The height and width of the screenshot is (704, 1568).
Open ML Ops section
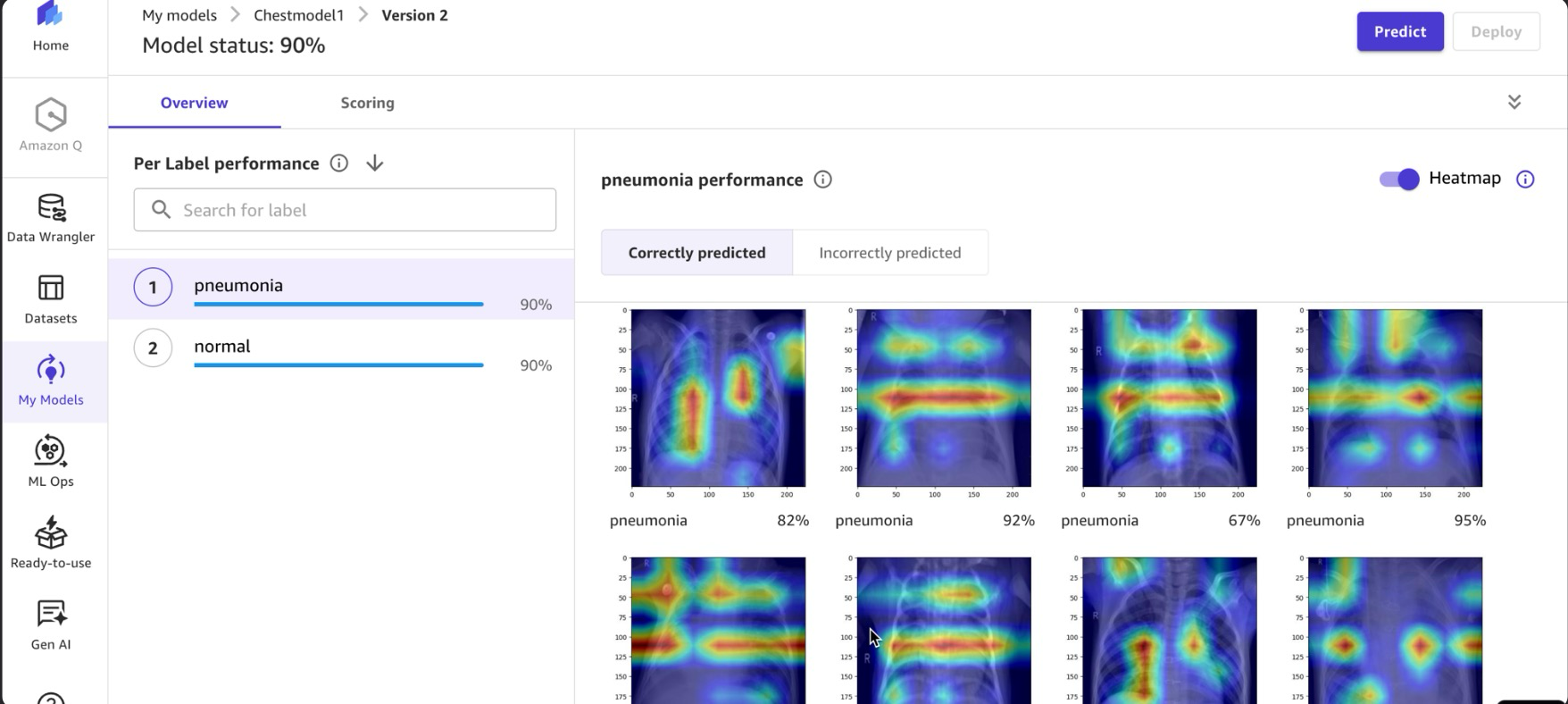tap(51, 462)
